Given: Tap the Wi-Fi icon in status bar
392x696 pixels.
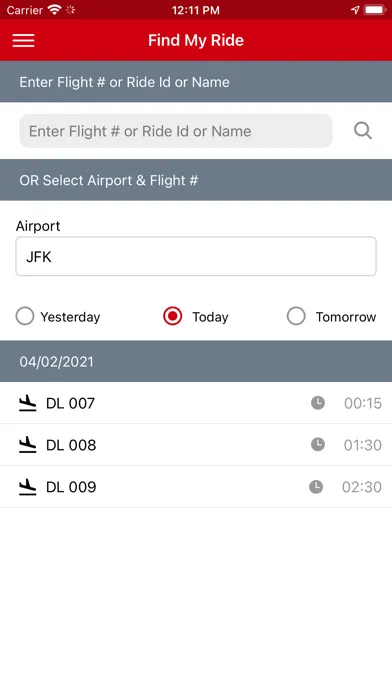Looking at the screenshot, I should [x=54, y=10].
